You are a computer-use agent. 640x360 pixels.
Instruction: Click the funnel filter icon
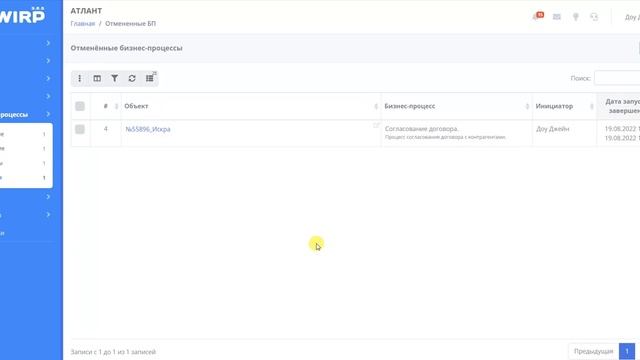pyautogui.click(x=115, y=78)
